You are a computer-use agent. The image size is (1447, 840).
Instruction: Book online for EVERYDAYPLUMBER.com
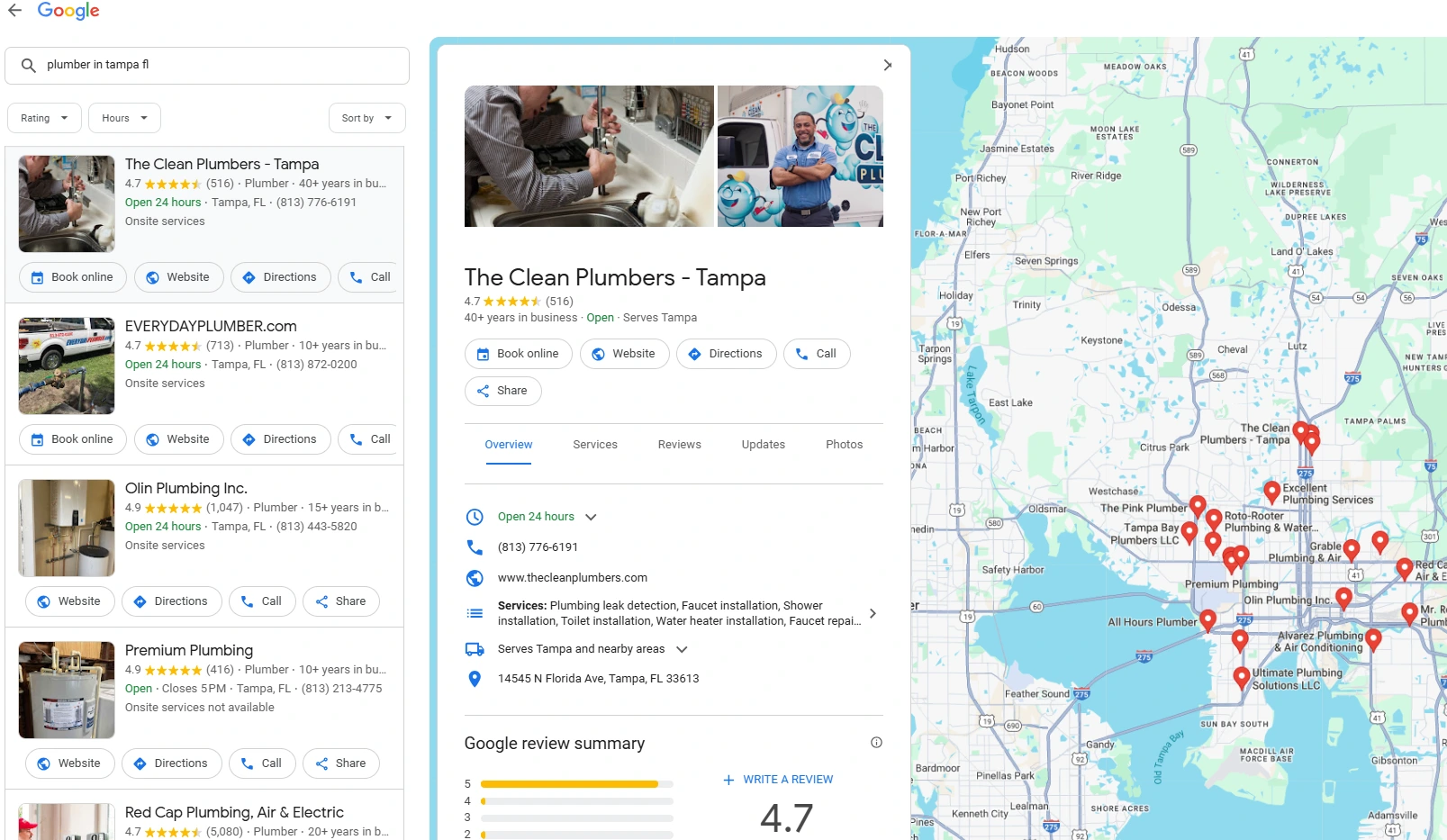[x=72, y=439]
